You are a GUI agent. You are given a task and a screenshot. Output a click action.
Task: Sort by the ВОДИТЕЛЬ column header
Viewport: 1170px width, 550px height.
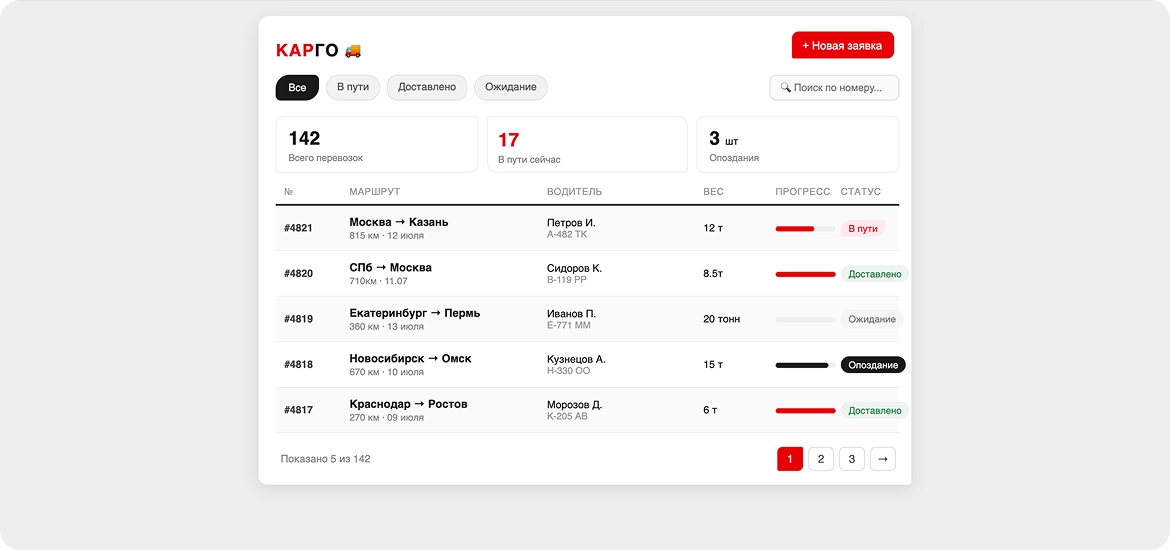coord(575,192)
